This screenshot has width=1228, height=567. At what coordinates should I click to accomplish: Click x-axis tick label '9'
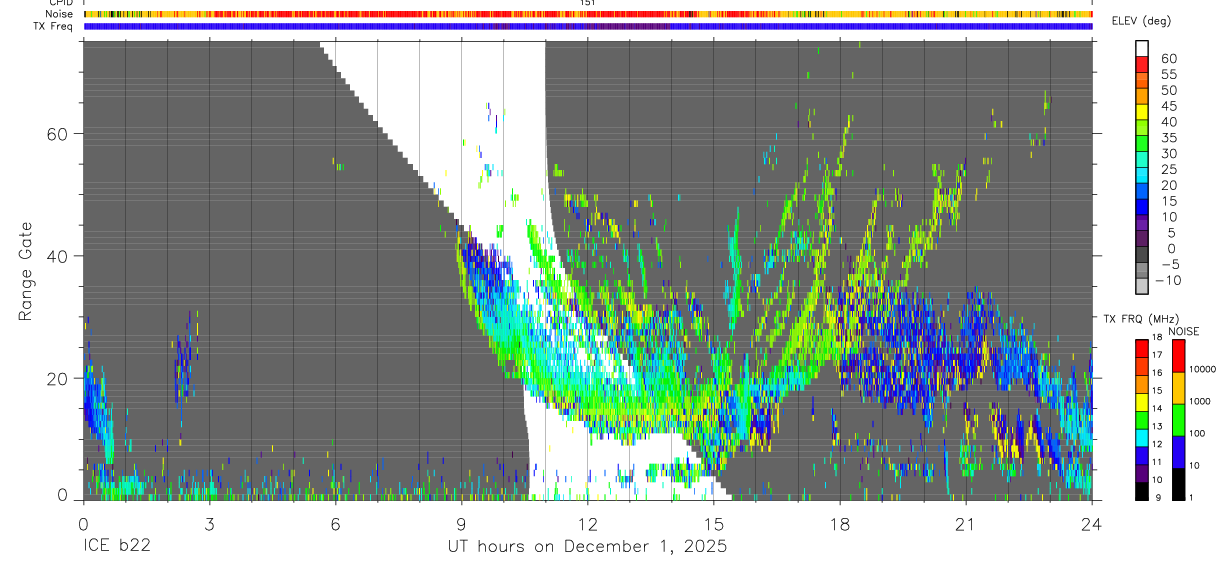click(461, 523)
